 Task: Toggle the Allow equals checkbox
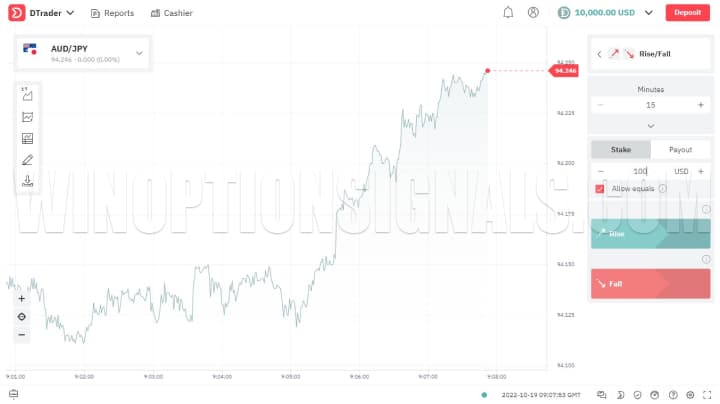(x=600, y=188)
